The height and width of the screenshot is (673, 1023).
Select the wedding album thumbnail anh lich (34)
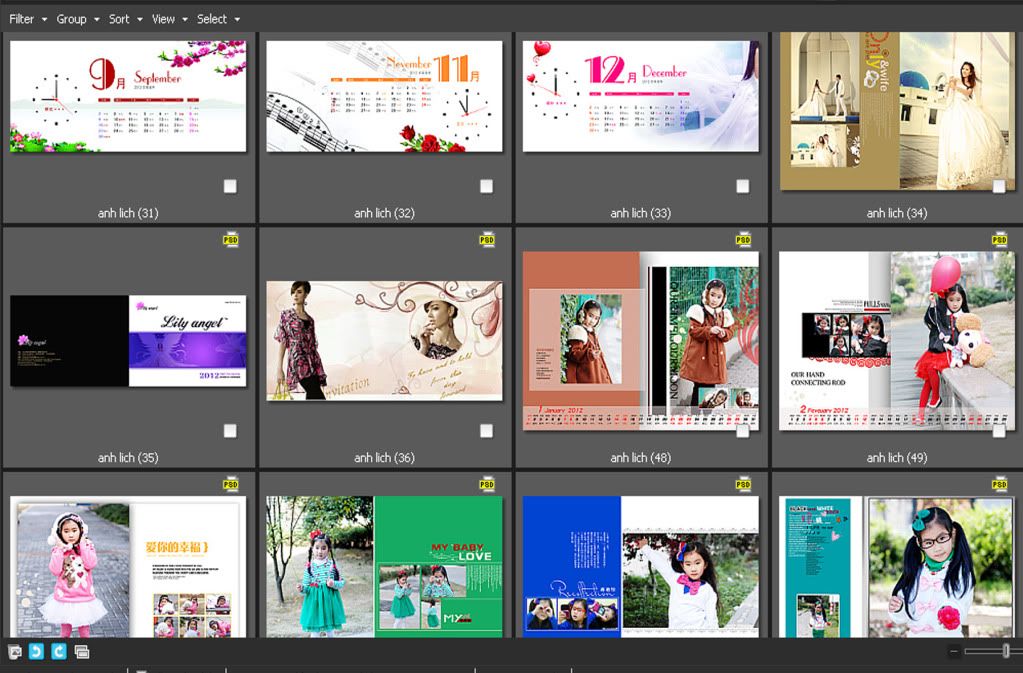pyautogui.click(x=897, y=111)
